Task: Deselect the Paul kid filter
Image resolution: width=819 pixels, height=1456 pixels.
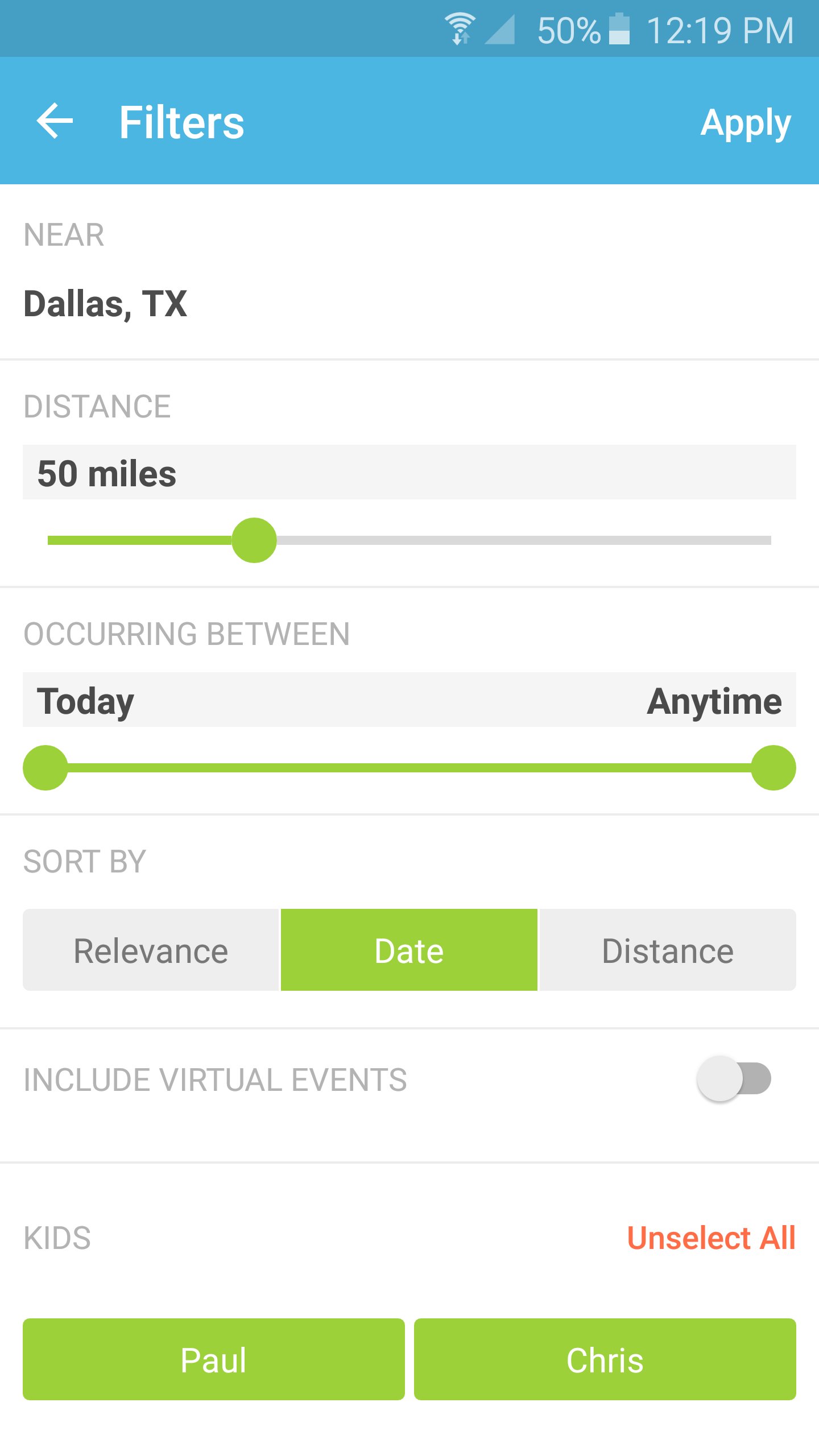Action: [213, 1359]
